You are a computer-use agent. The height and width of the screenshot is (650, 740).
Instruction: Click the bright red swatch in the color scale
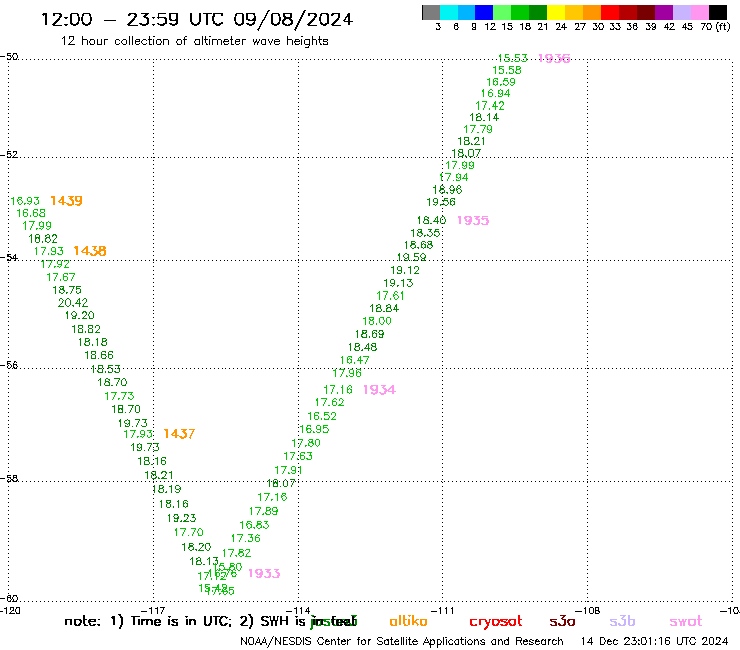click(610, 12)
